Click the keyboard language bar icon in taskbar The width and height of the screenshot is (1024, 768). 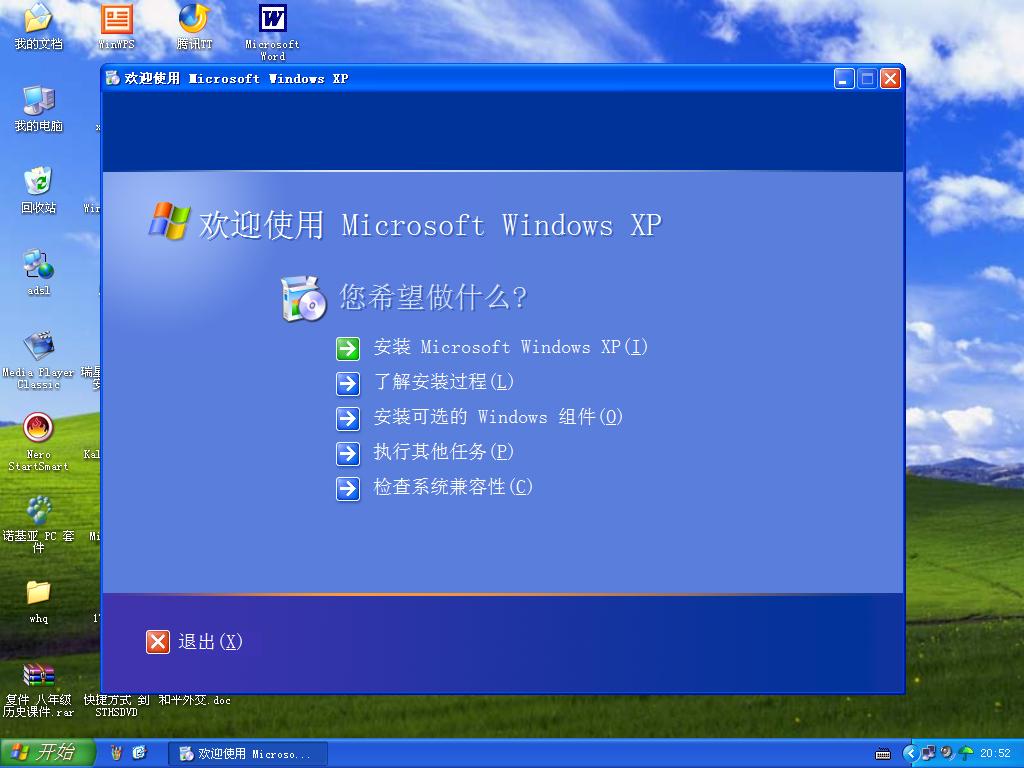(x=883, y=754)
